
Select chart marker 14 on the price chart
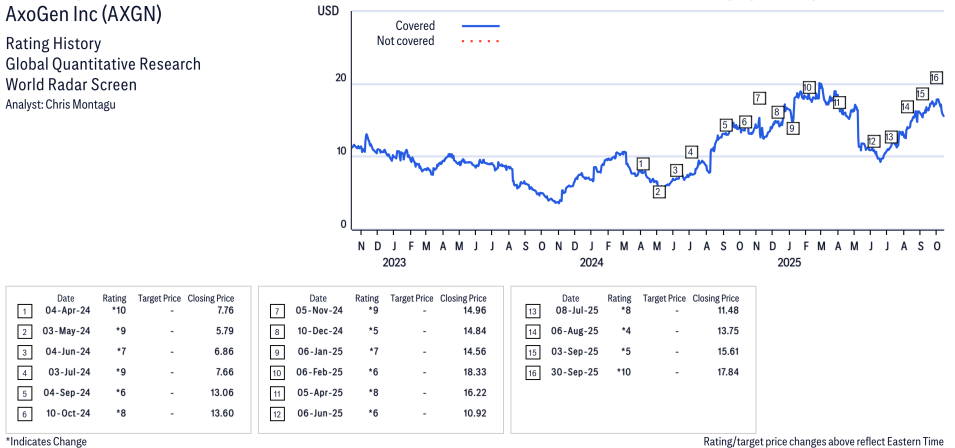(x=906, y=107)
